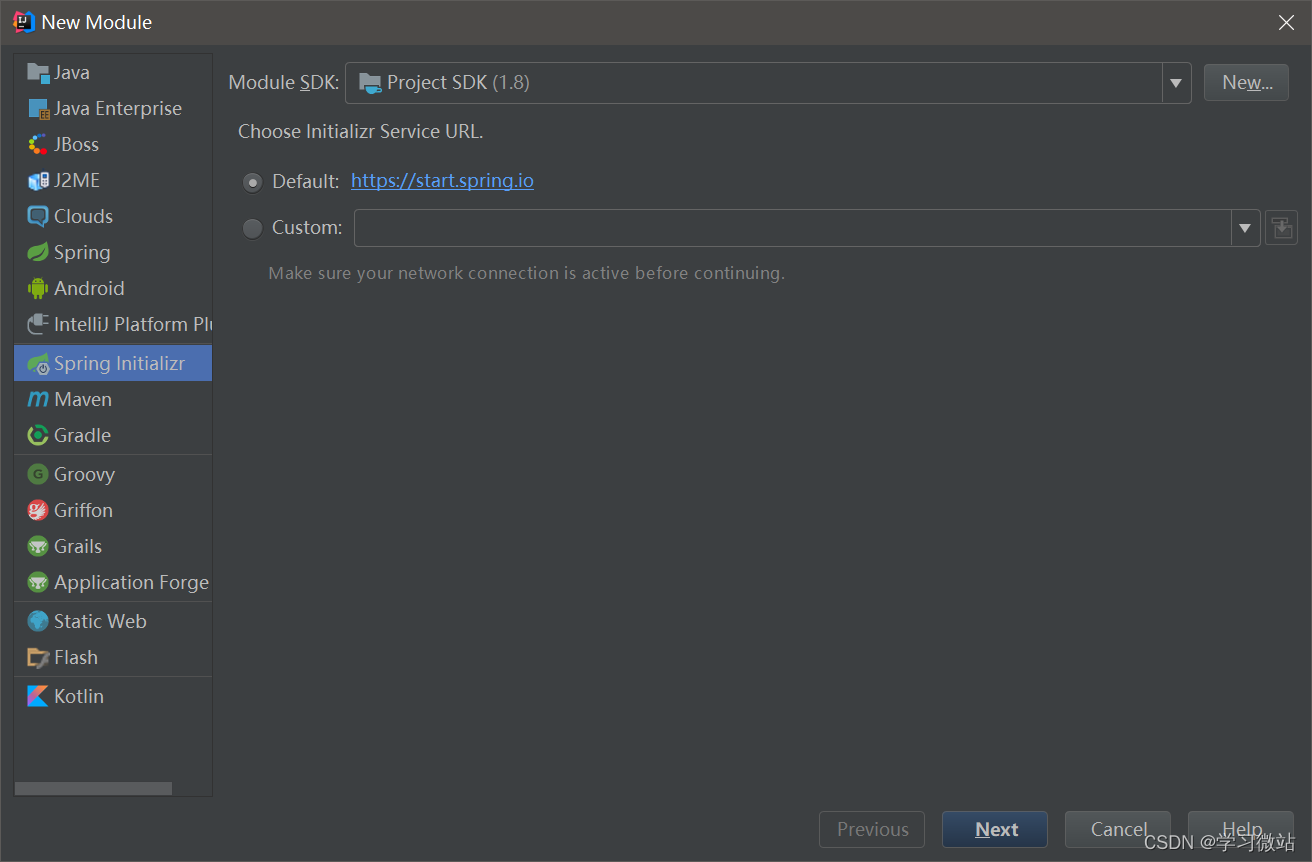Click the Cancel button
1312x862 pixels.
pos(1118,829)
